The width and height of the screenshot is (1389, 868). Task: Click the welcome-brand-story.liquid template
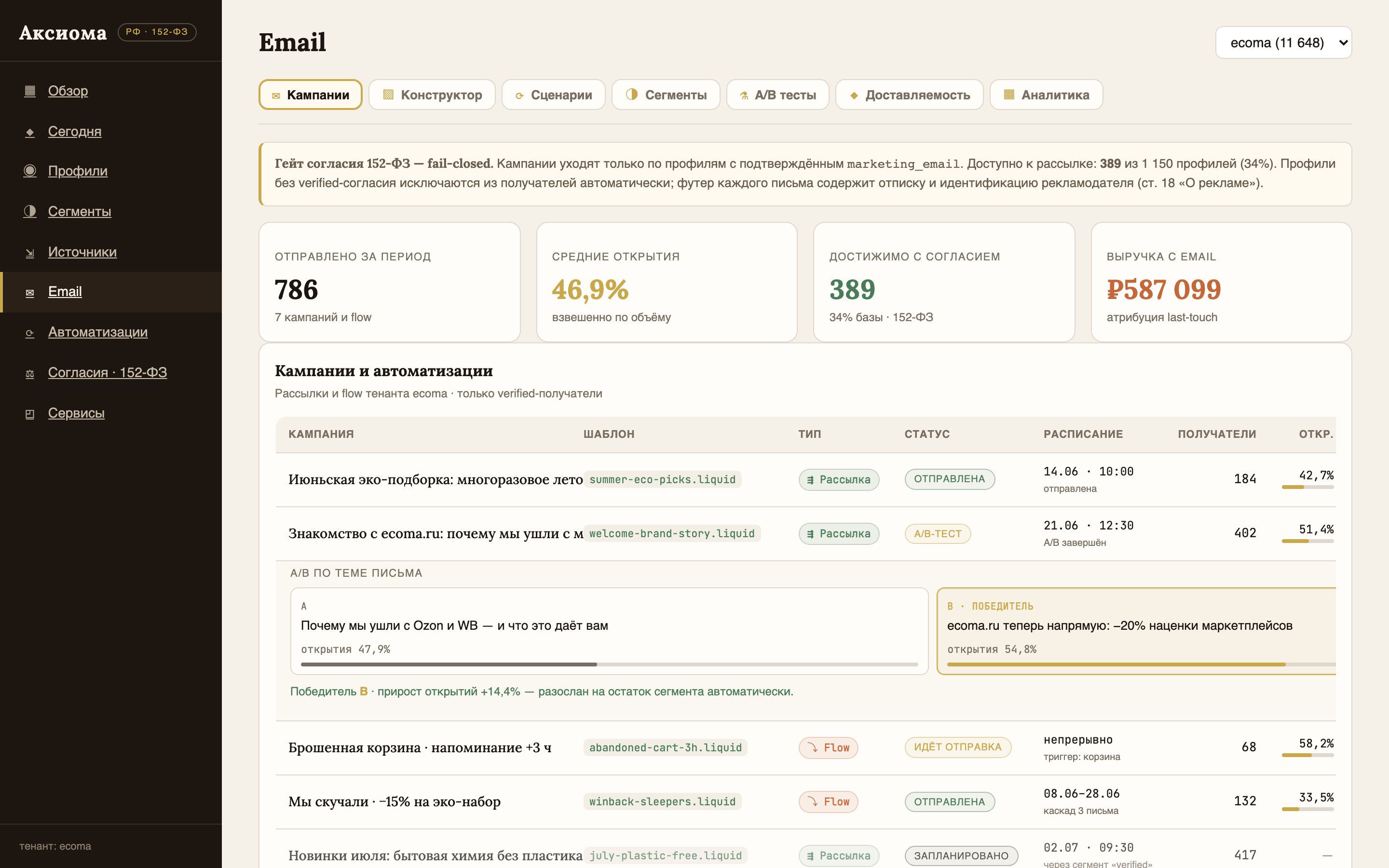pyautogui.click(x=672, y=533)
